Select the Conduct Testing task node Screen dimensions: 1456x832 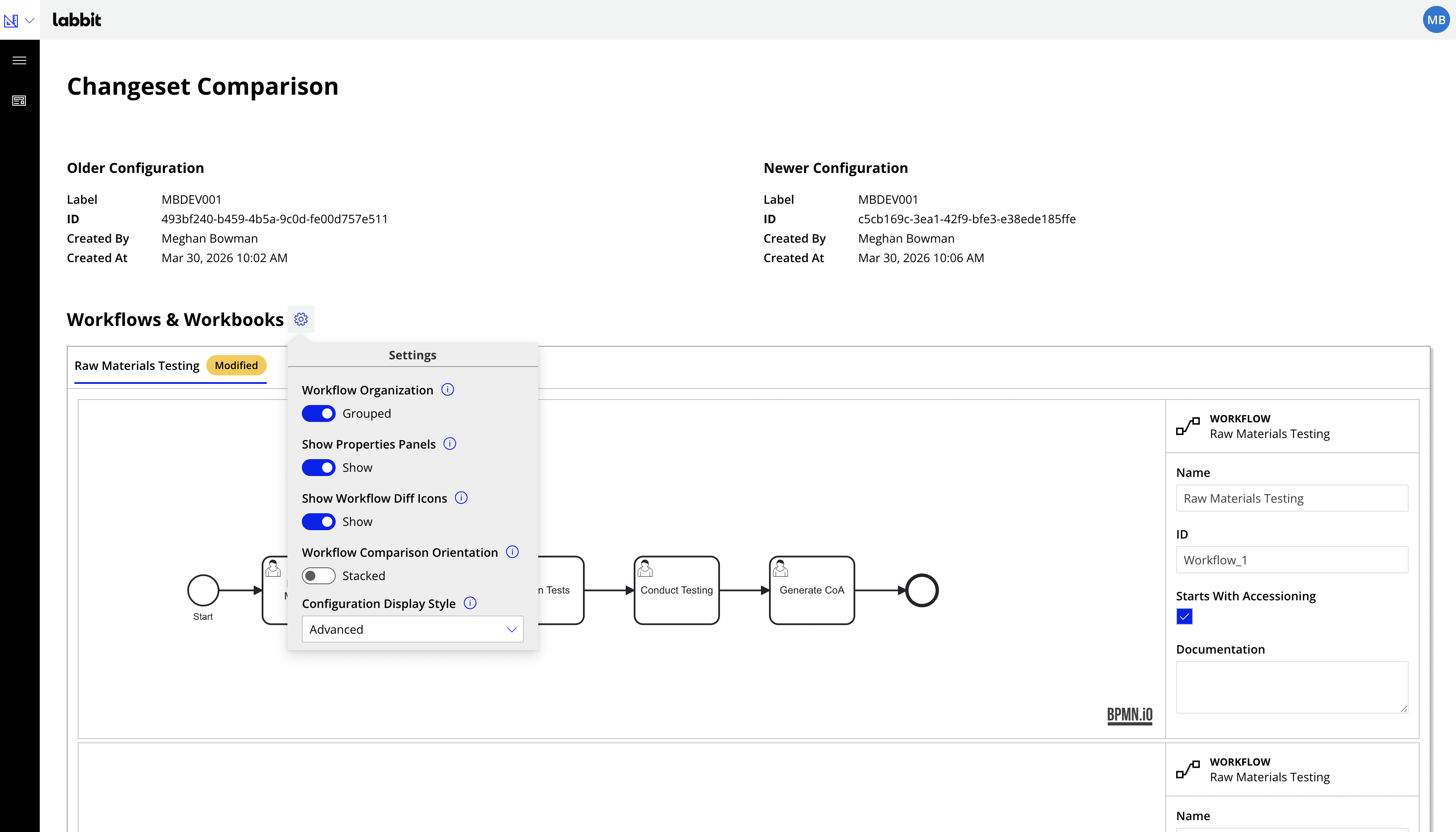coord(676,590)
